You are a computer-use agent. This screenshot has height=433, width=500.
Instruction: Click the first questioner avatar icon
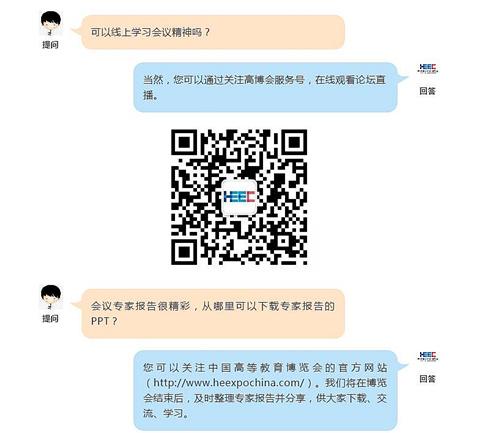(x=51, y=23)
